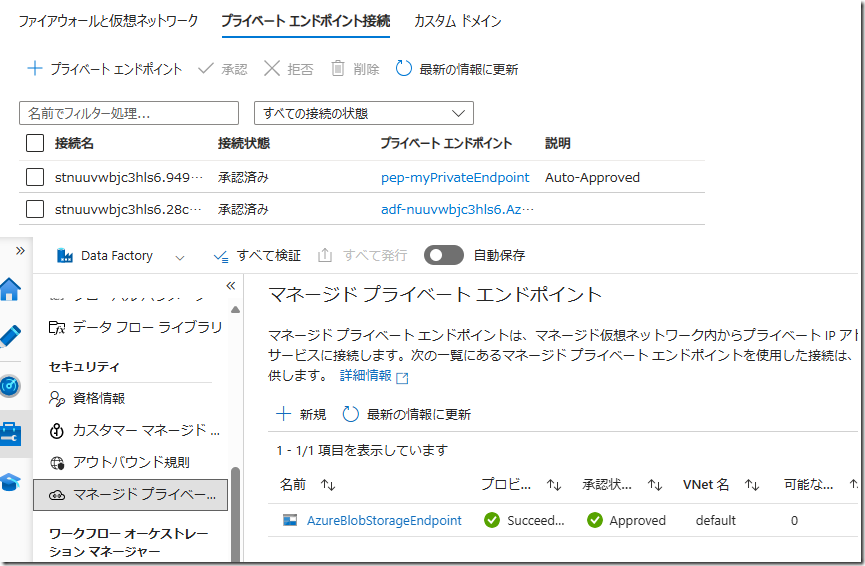The height and width of the screenshot is (566, 865).
Task: Click the 承認 checkmark button
Action: click(x=223, y=69)
